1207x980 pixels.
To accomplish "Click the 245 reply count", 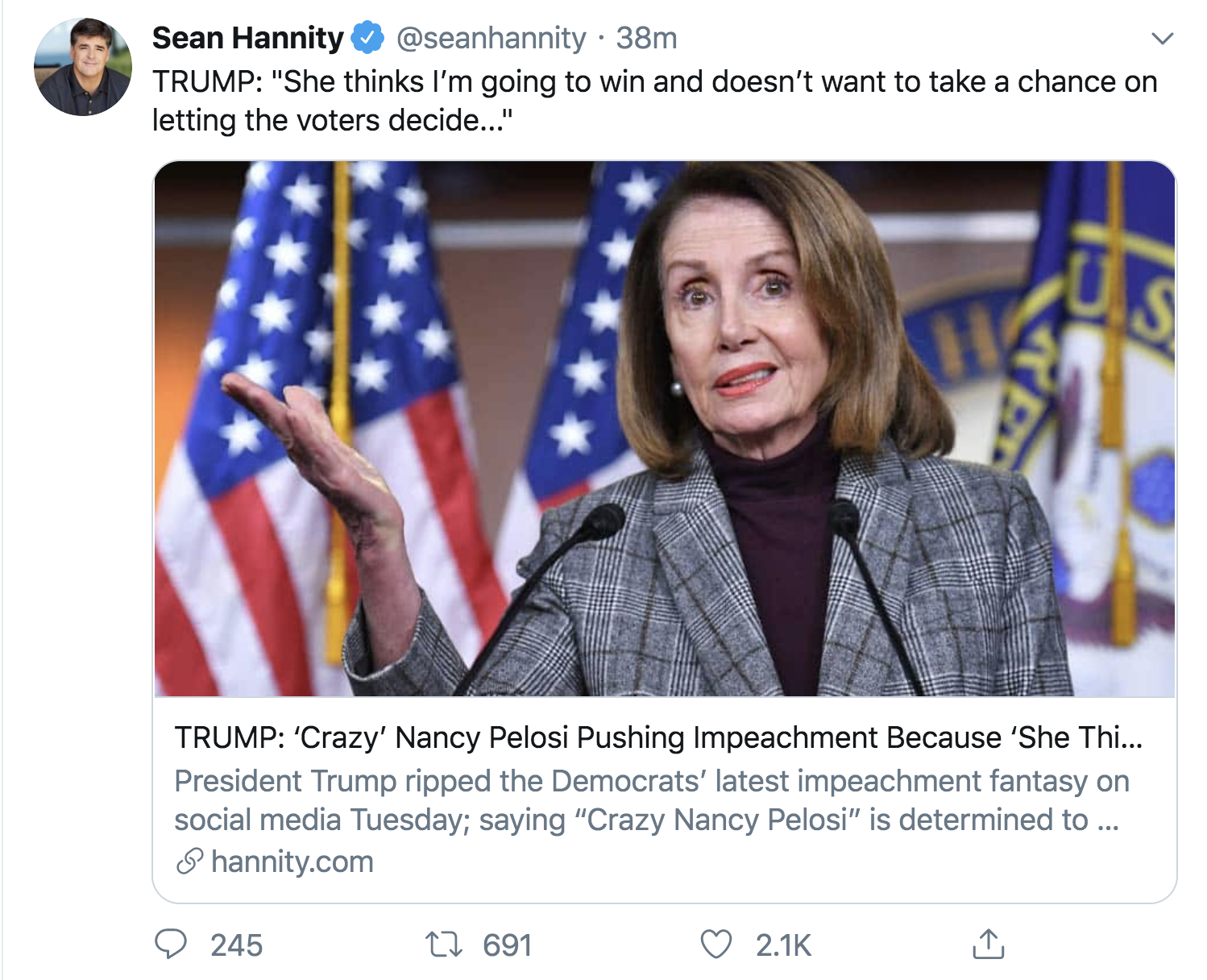I will tap(235, 945).
